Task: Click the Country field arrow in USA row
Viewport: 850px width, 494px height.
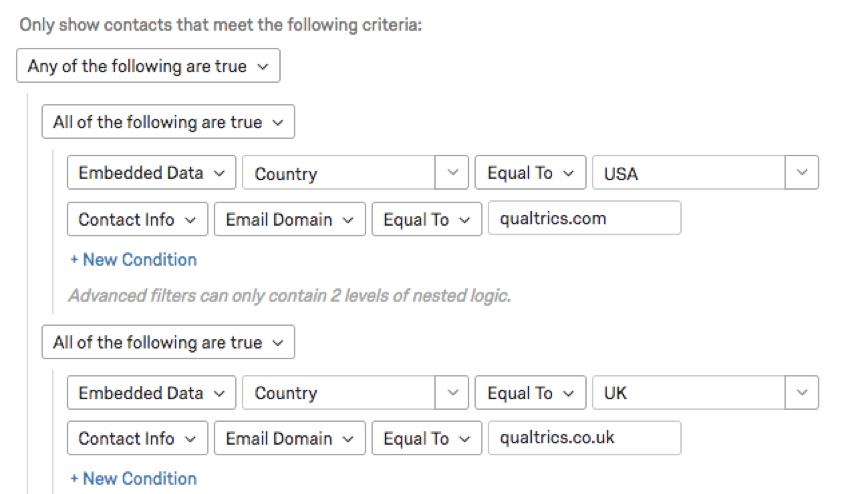Action: tap(452, 173)
